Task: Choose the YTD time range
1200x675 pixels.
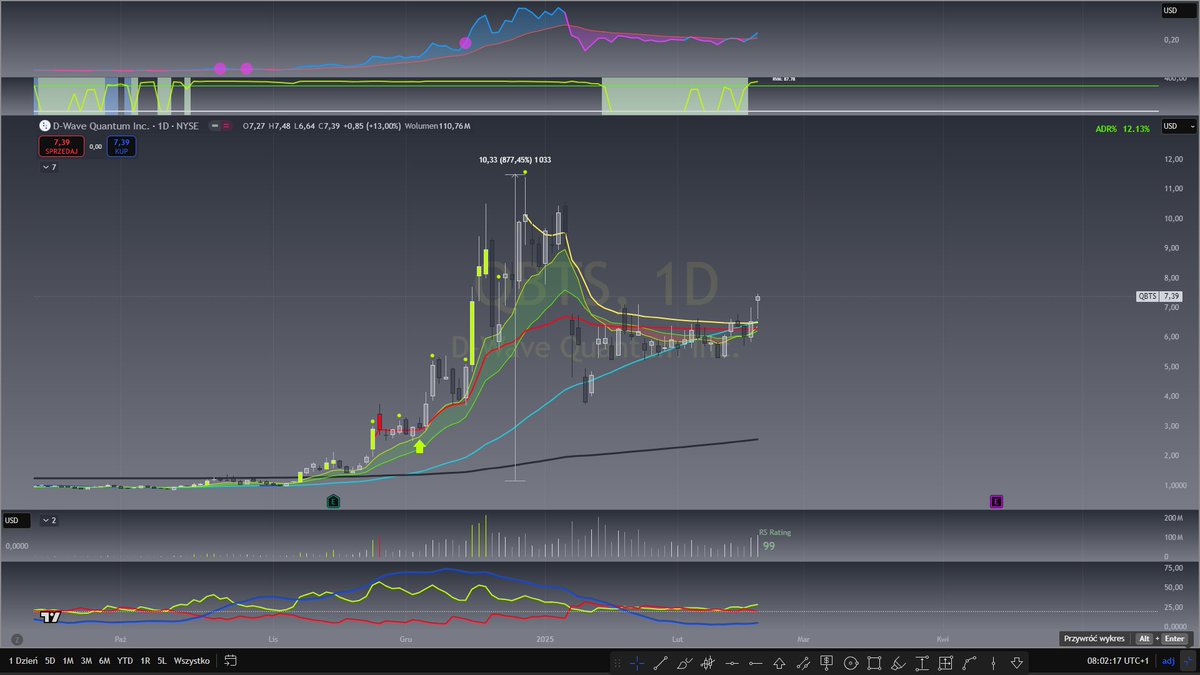Action: (x=125, y=661)
